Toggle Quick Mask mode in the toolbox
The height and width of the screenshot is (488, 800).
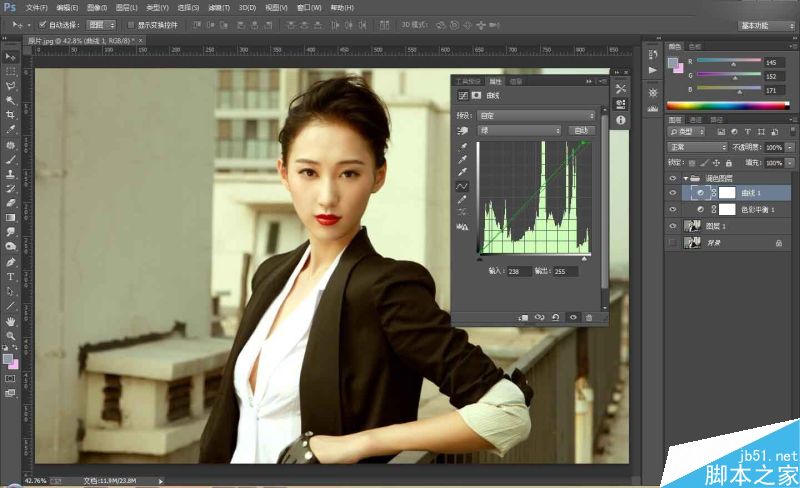pos(10,378)
